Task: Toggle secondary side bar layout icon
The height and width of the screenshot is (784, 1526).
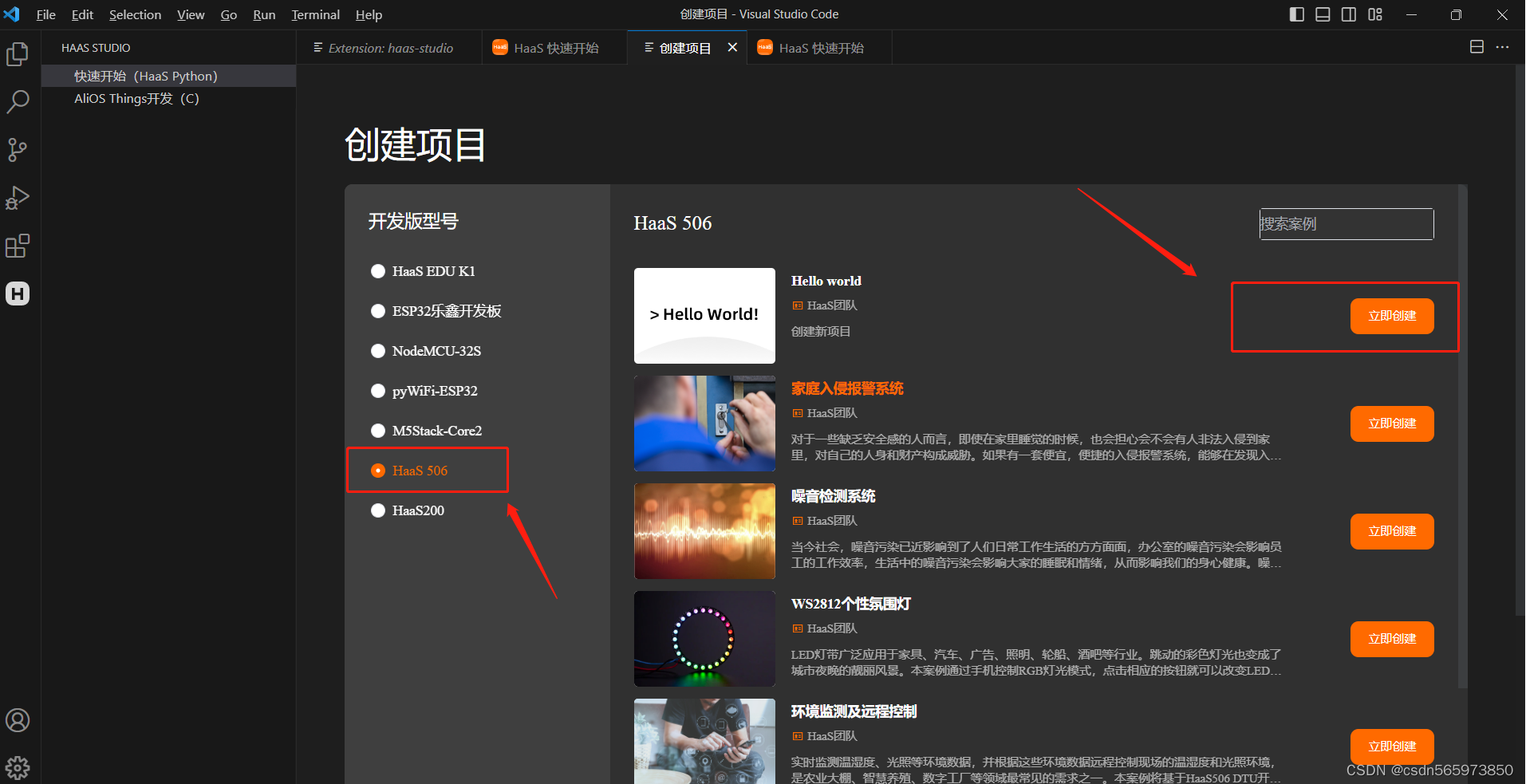Action: tap(1349, 14)
